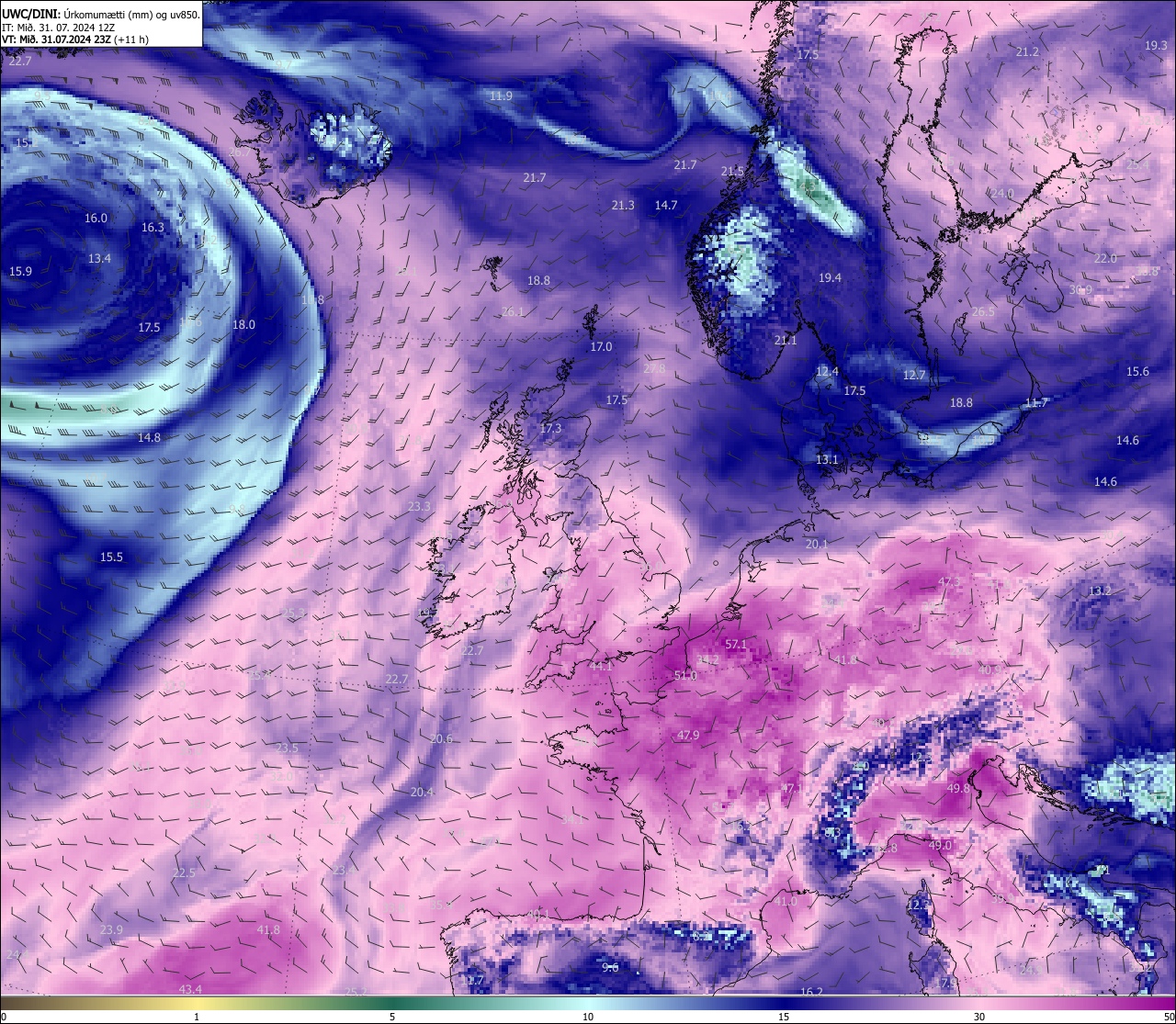1176x1024 pixels.
Task: Click the 15.9 value near the Atlantic low center
Action: point(20,271)
